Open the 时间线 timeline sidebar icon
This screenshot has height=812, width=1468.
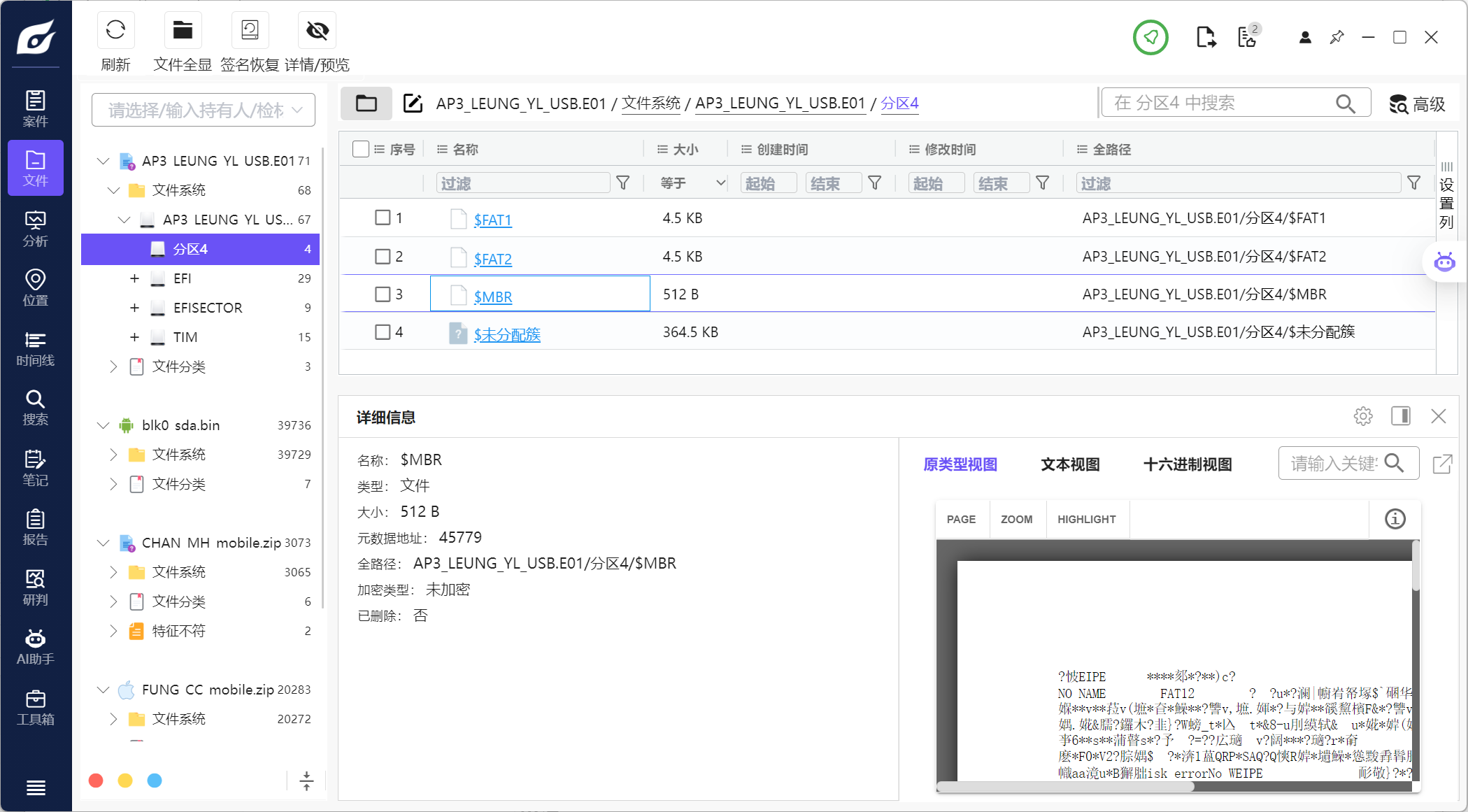[35, 348]
